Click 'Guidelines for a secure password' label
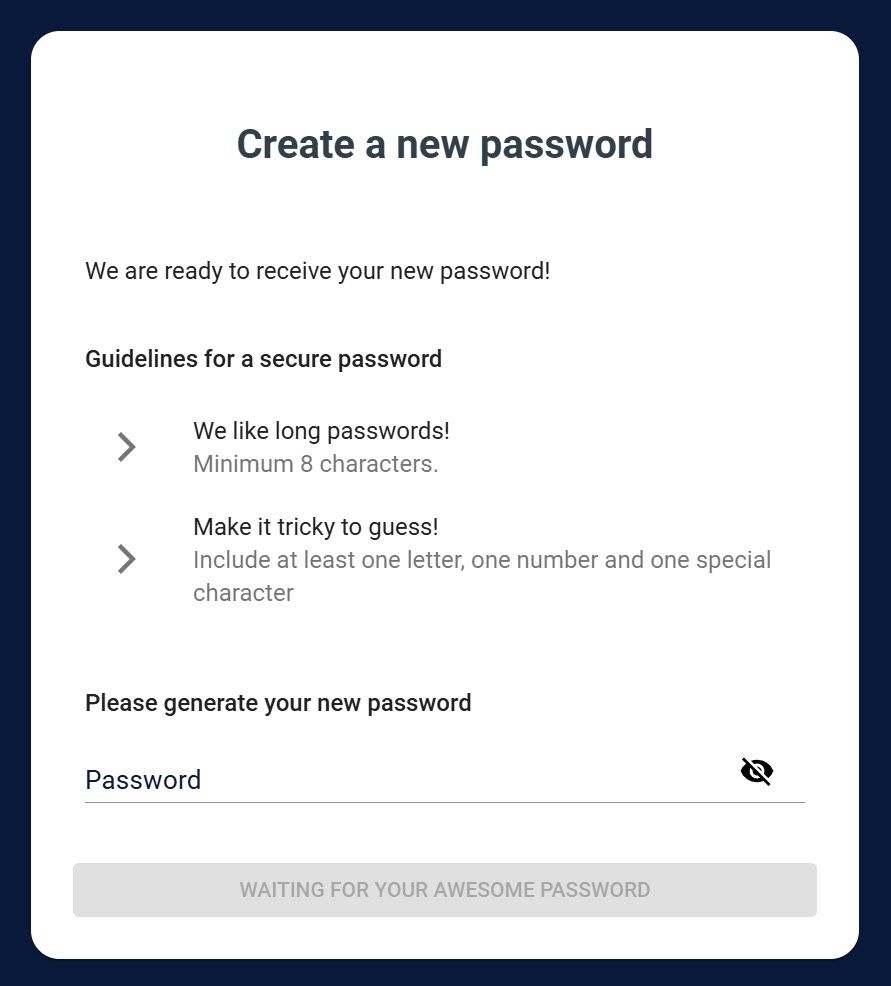Image resolution: width=891 pixels, height=986 pixels. click(x=263, y=359)
